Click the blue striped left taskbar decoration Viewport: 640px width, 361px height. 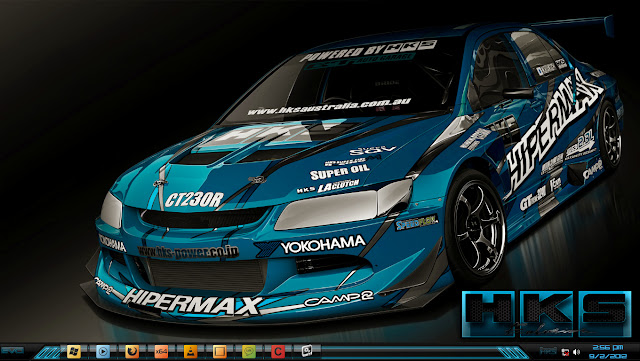(x=48, y=352)
